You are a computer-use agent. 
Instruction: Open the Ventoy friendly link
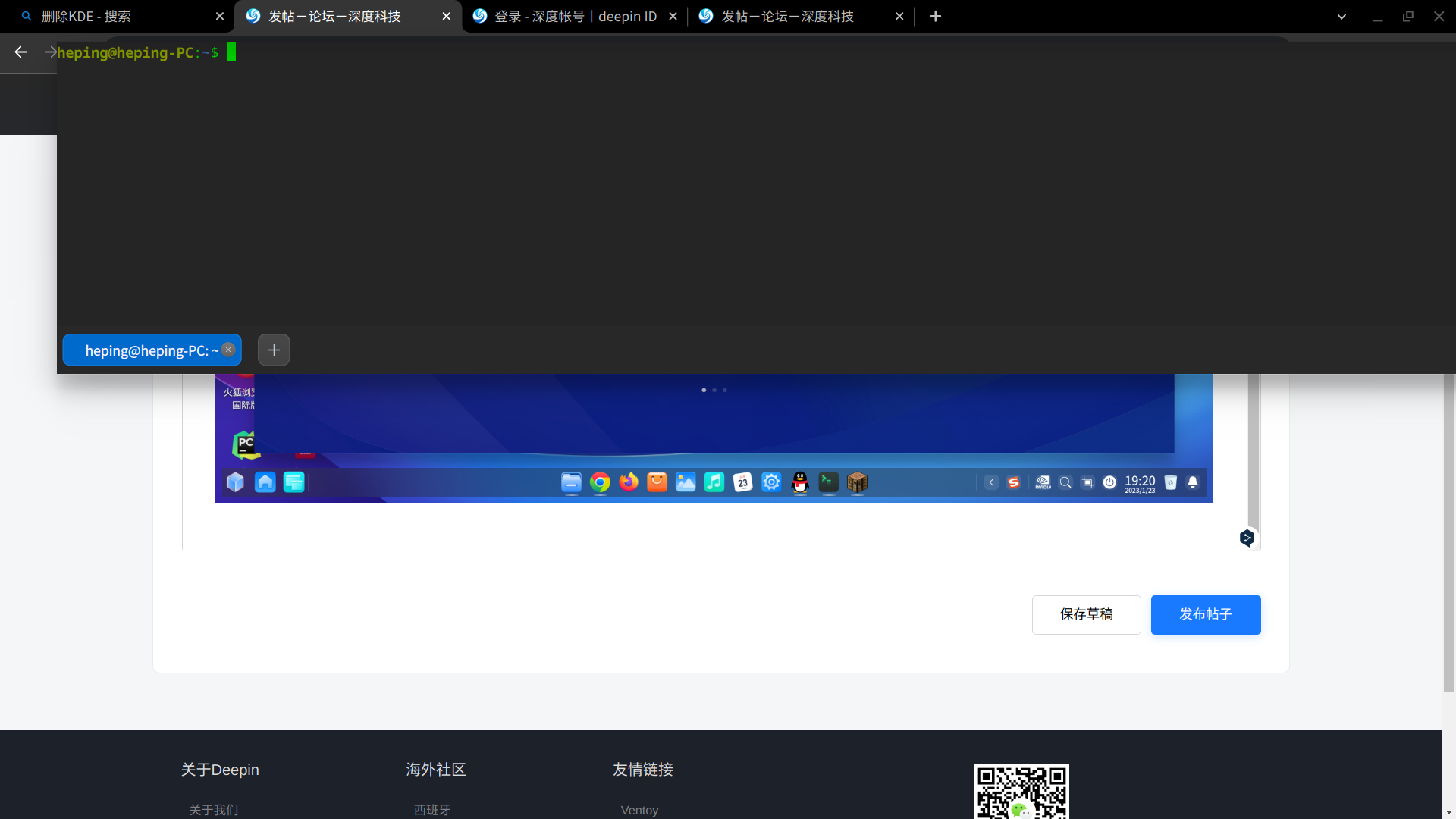point(639,810)
